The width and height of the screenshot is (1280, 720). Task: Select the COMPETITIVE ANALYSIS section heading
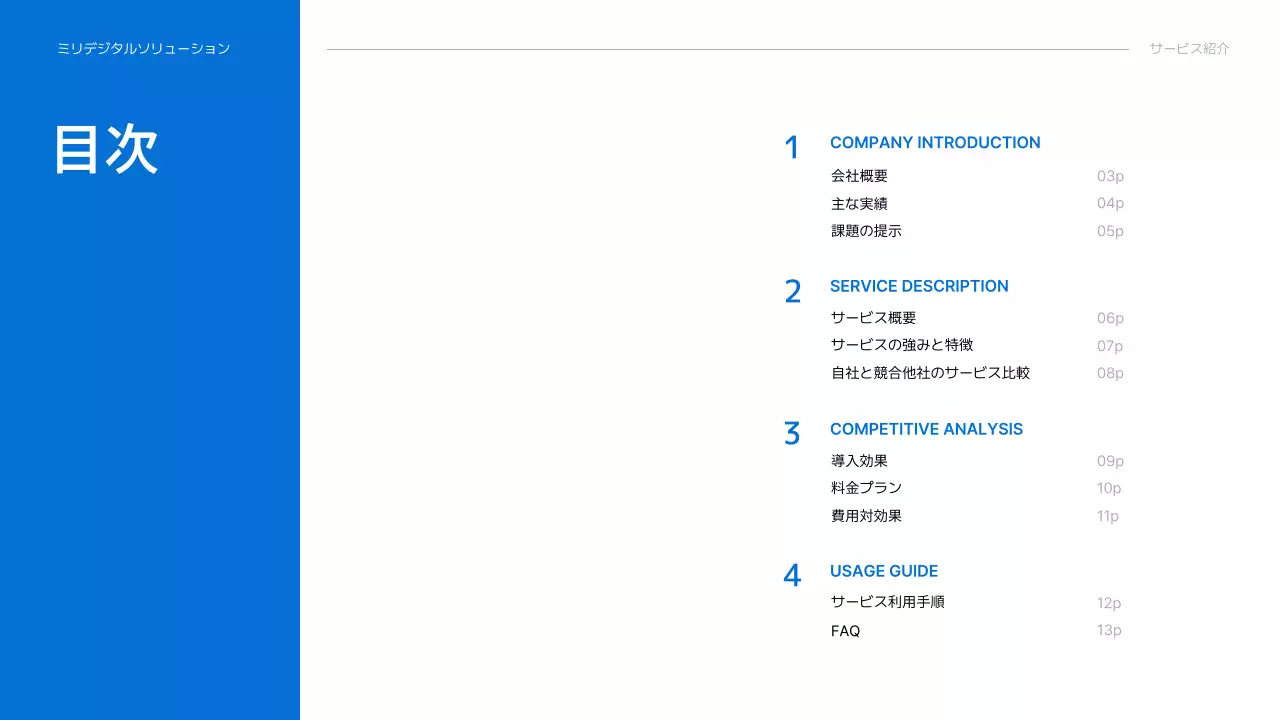pos(925,429)
